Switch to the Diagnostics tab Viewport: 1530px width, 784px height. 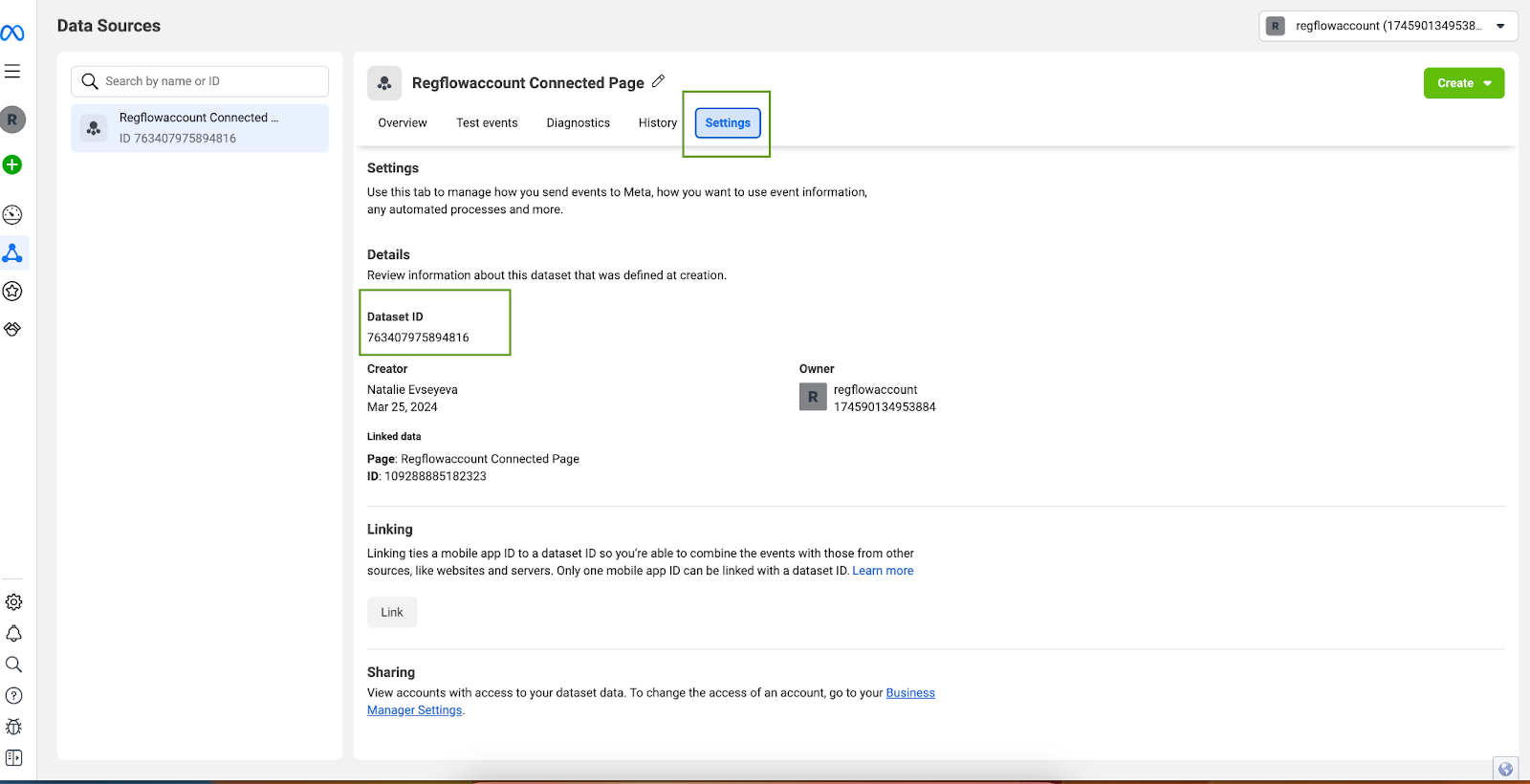pos(579,123)
